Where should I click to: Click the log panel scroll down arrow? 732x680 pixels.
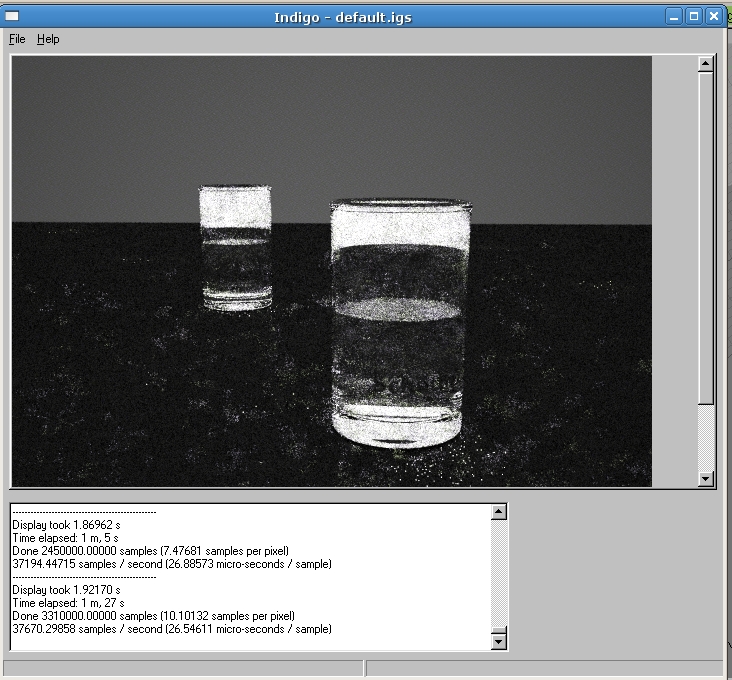coord(500,642)
